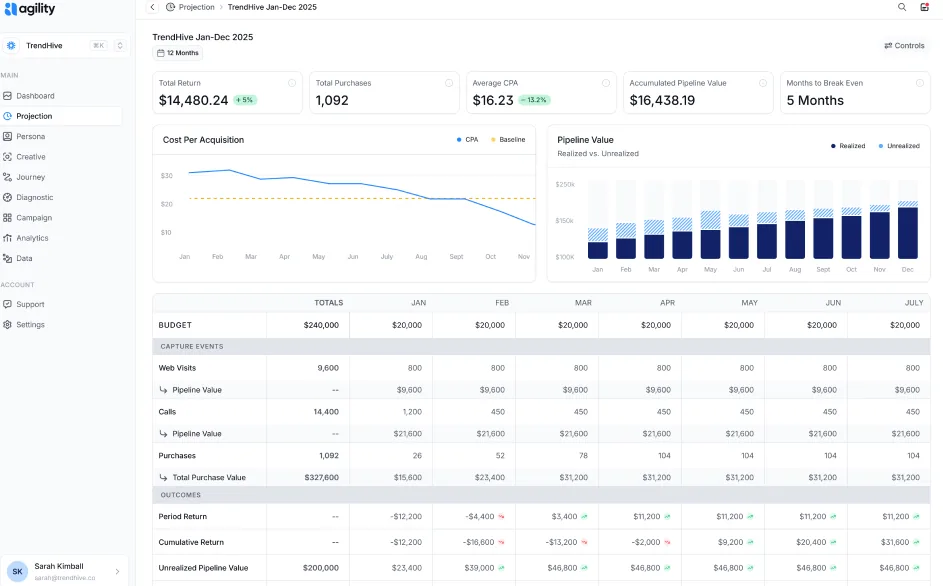This screenshot has width=943, height=586.
Task: Click info icon on Accumulated Pipeline Value card
Action: [763, 83]
